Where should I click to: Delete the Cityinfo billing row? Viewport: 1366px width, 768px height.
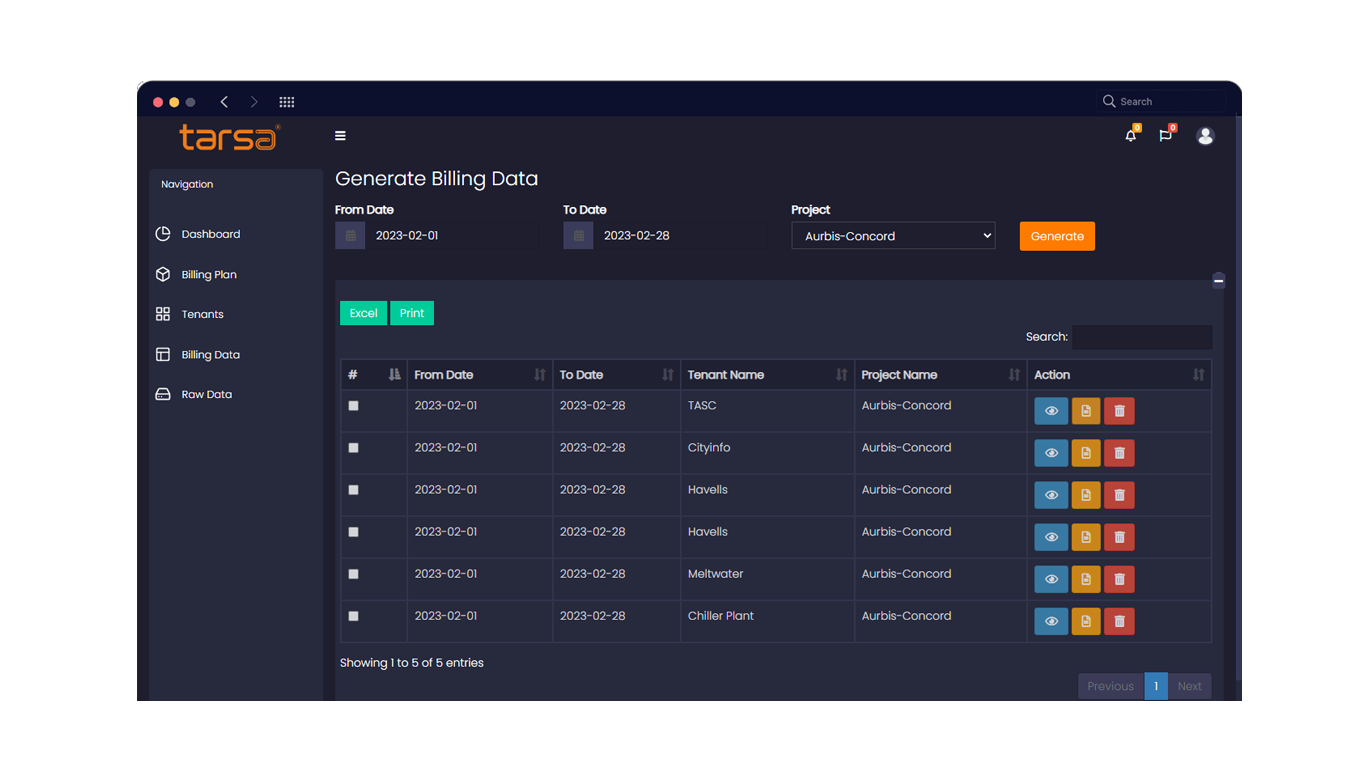tap(1119, 453)
